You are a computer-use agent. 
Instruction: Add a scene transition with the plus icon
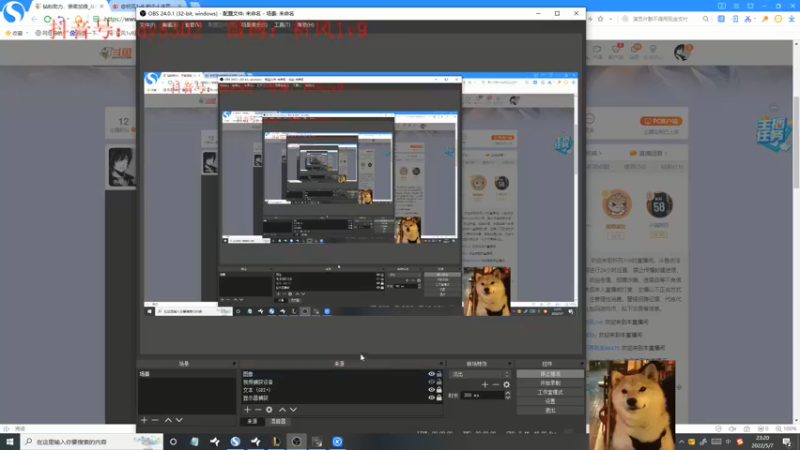point(485,384)
